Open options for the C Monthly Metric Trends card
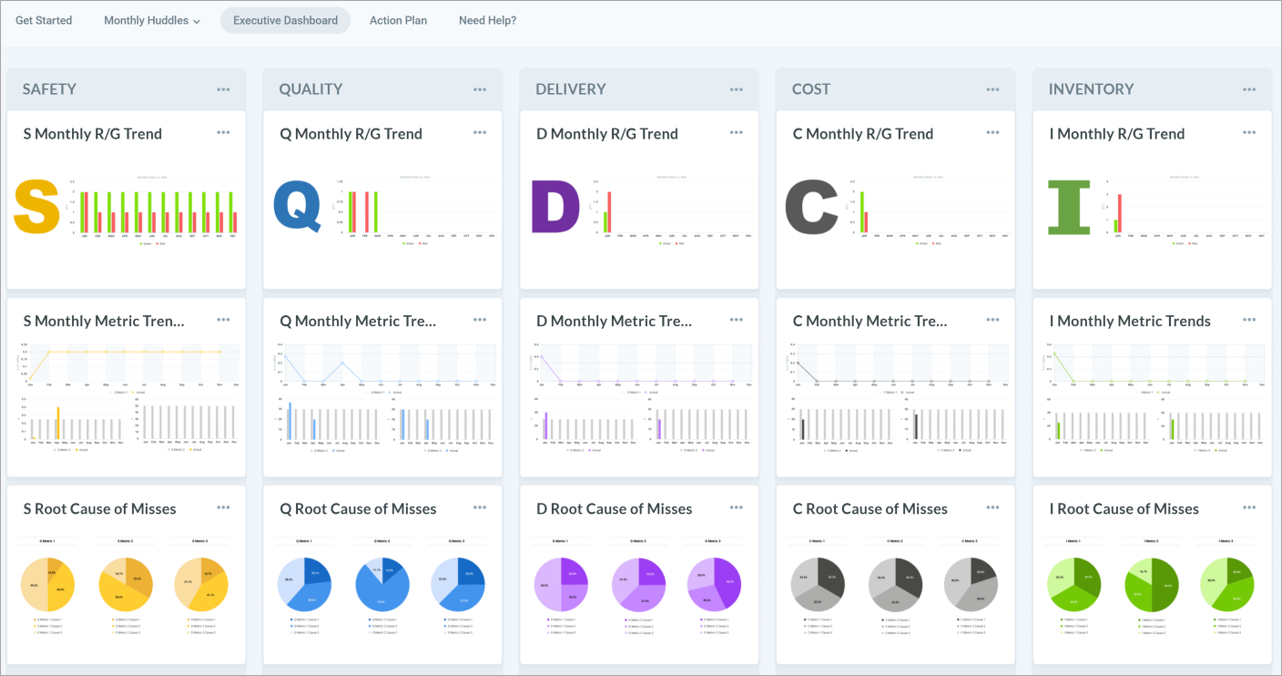 click(992, 320)
